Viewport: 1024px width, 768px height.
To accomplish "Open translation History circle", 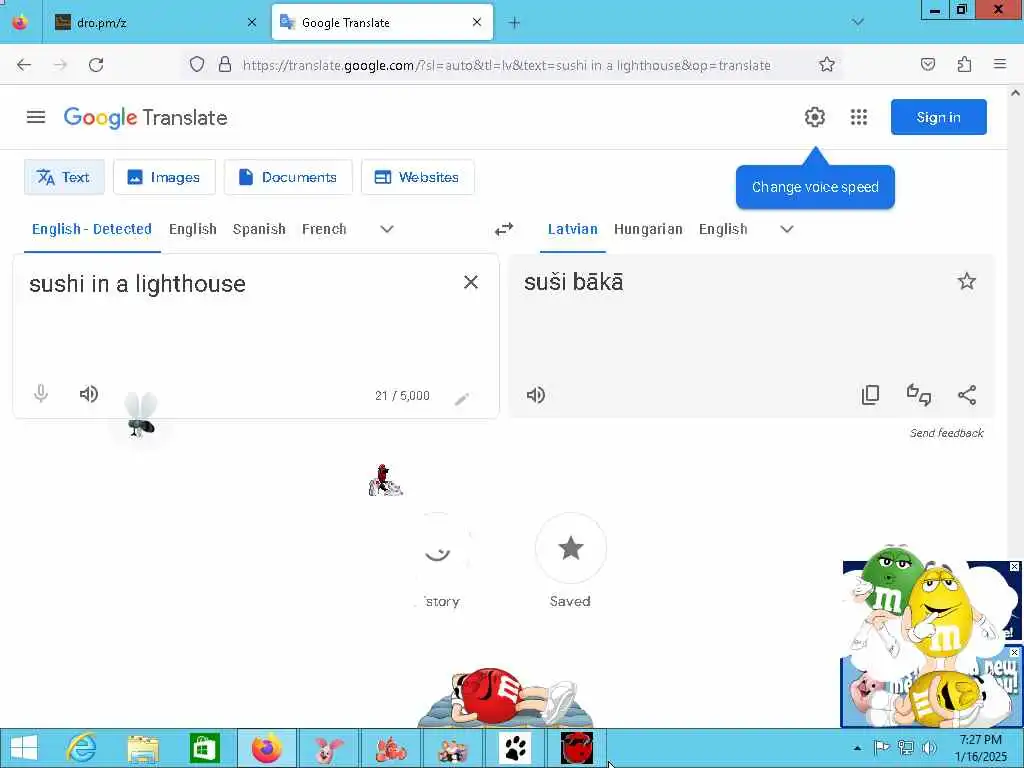I will (437, 549).
